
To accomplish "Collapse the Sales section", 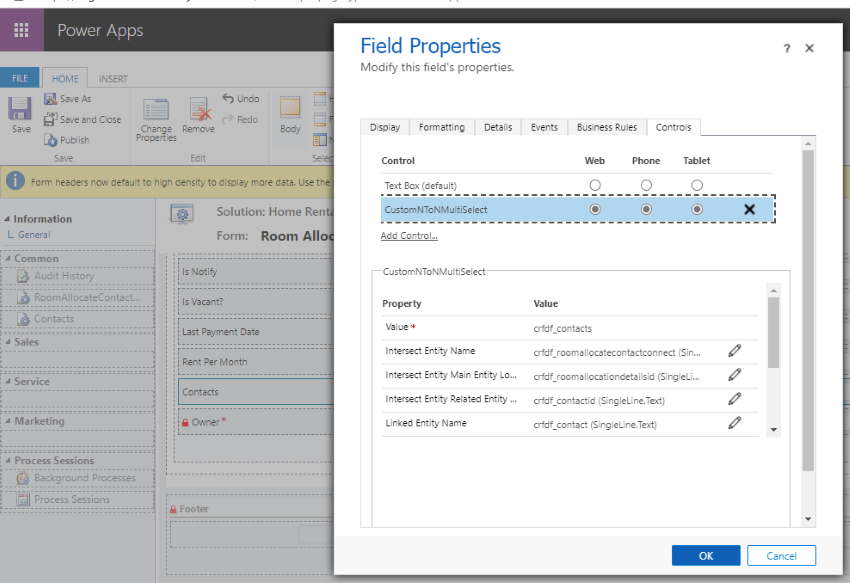I will 8,342.
